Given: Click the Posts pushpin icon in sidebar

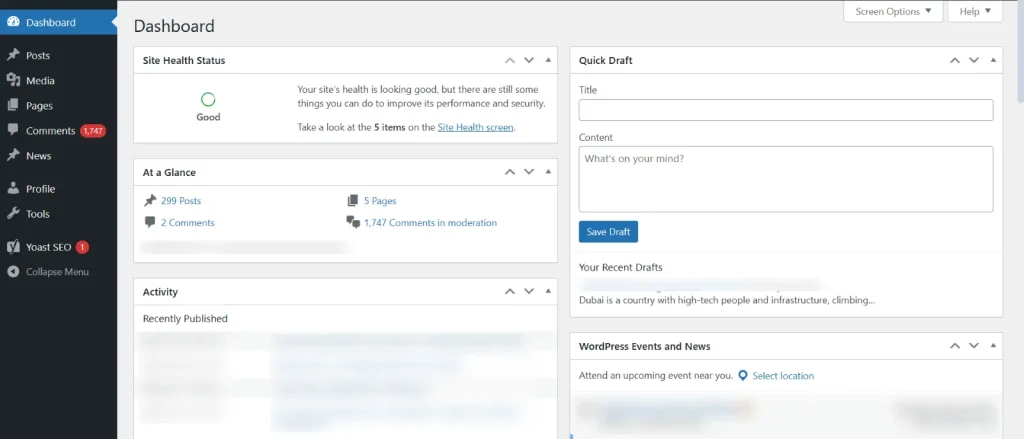Looking at the screenshot, I should (13, 56).
